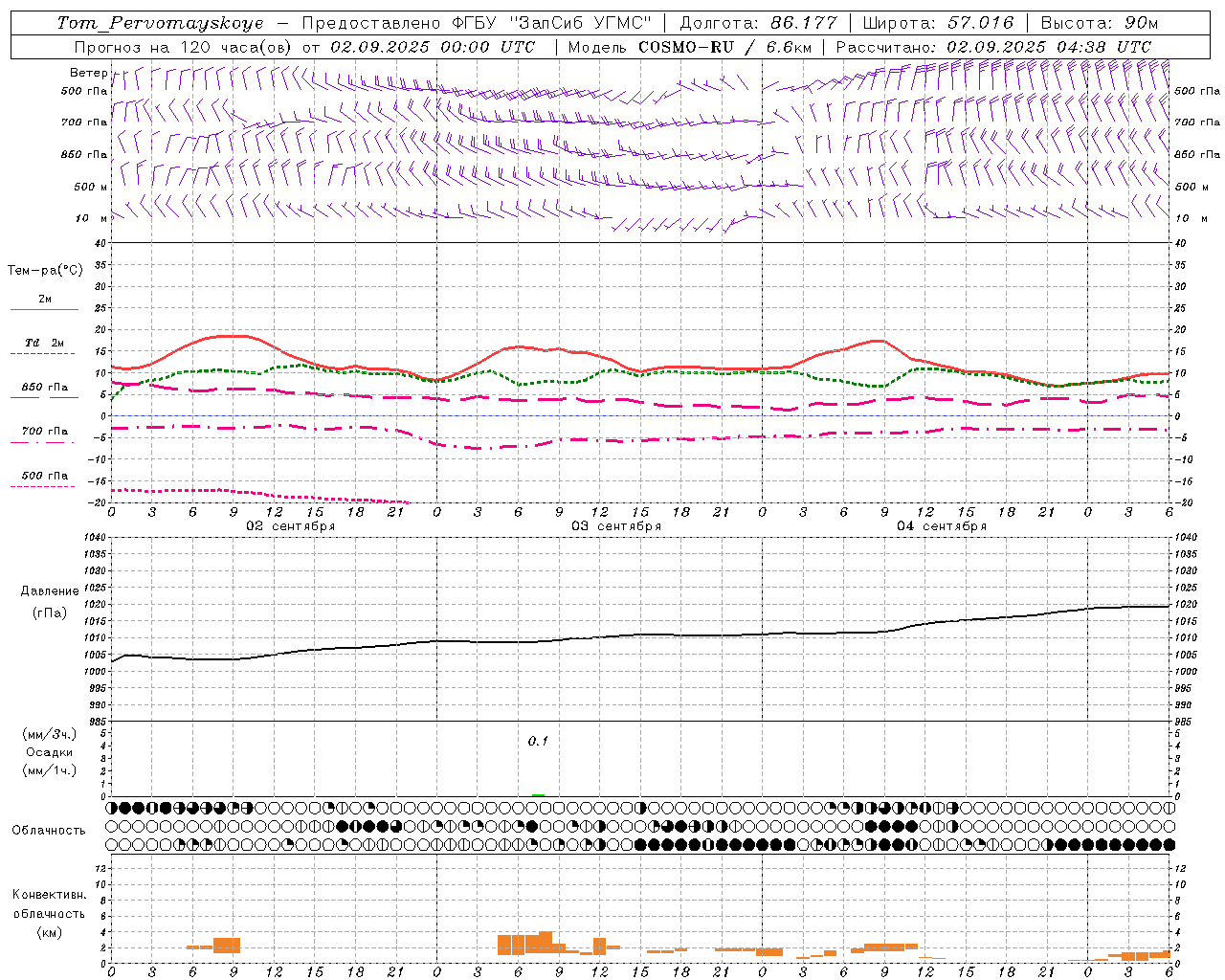Click the Рассчитано: 02.09.2025 04:38 UTC timestamp
This screenshot has height=980, width=1225.
pos(993,47)
